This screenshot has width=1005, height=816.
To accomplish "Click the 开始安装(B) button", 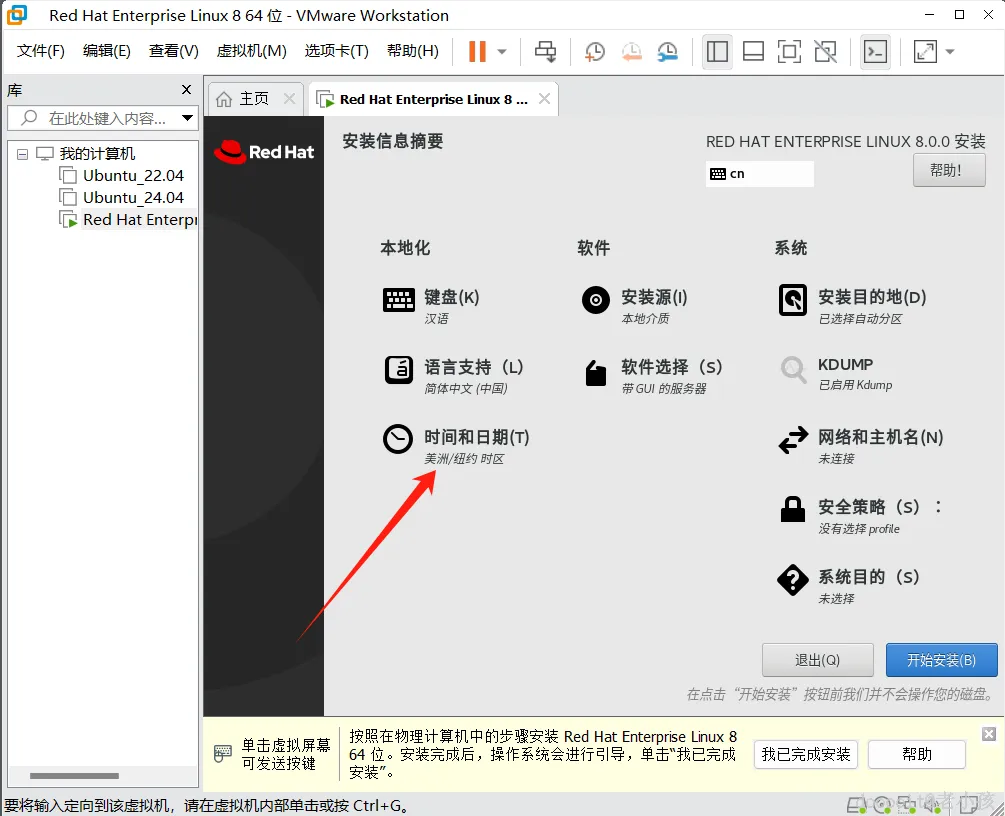I will (x=941, y=660).
